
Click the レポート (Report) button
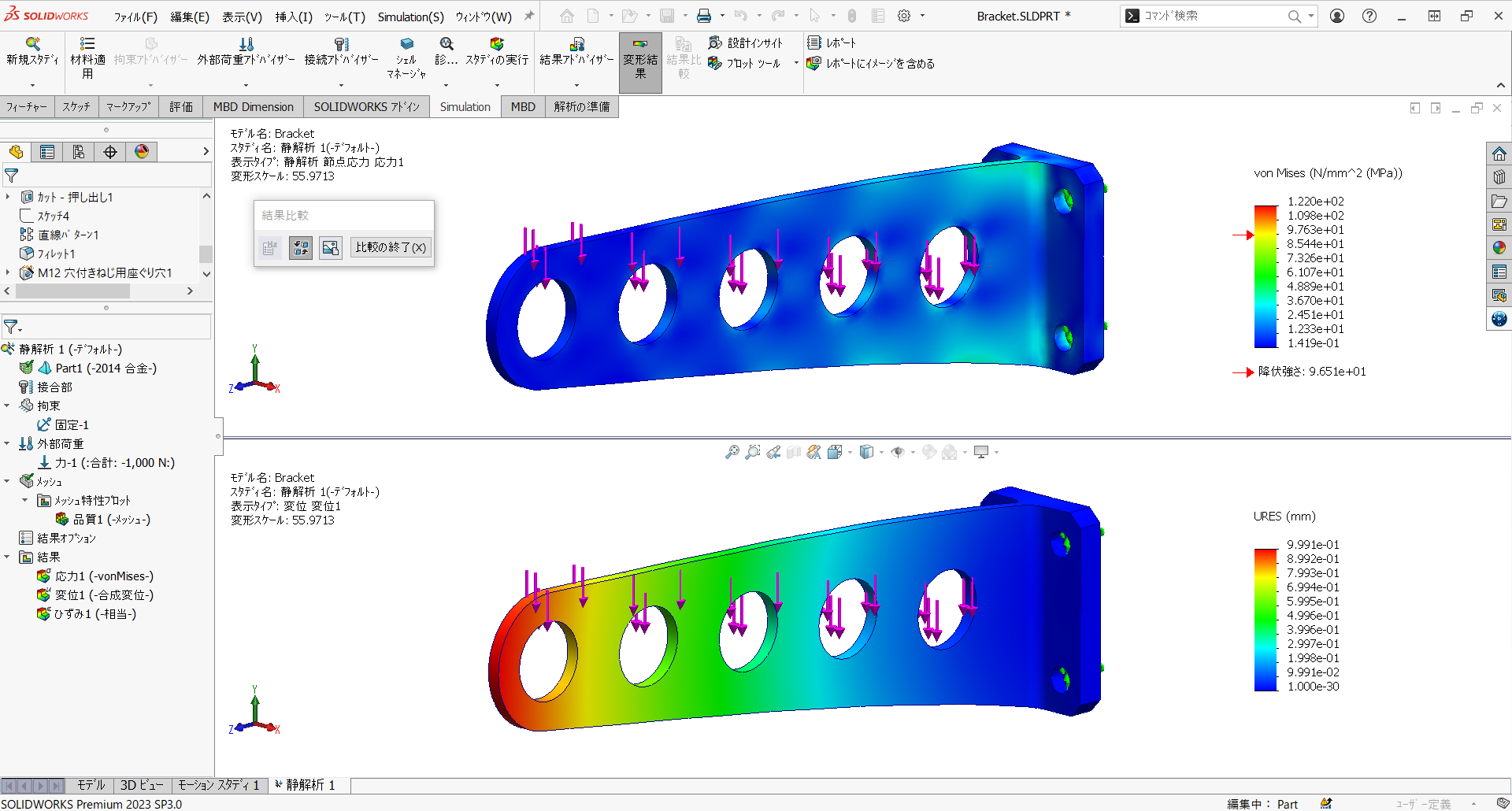832,43
